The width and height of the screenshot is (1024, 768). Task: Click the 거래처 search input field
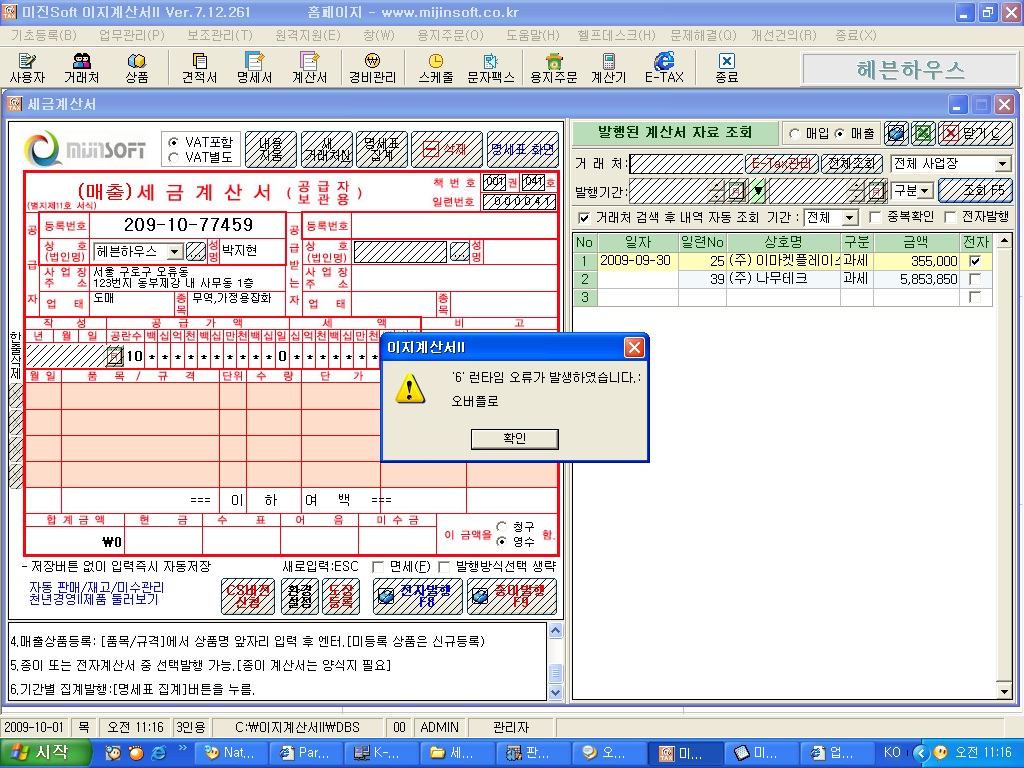point(686,163)
